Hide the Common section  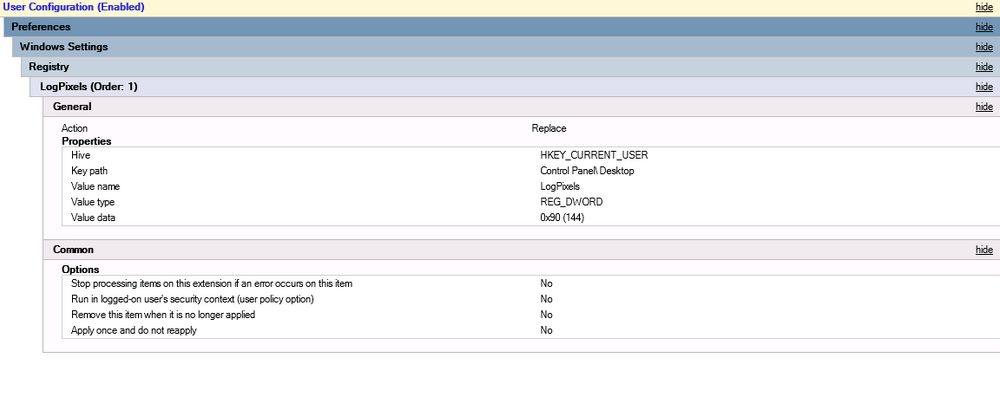pyautogui.click(x=984, y=250)
